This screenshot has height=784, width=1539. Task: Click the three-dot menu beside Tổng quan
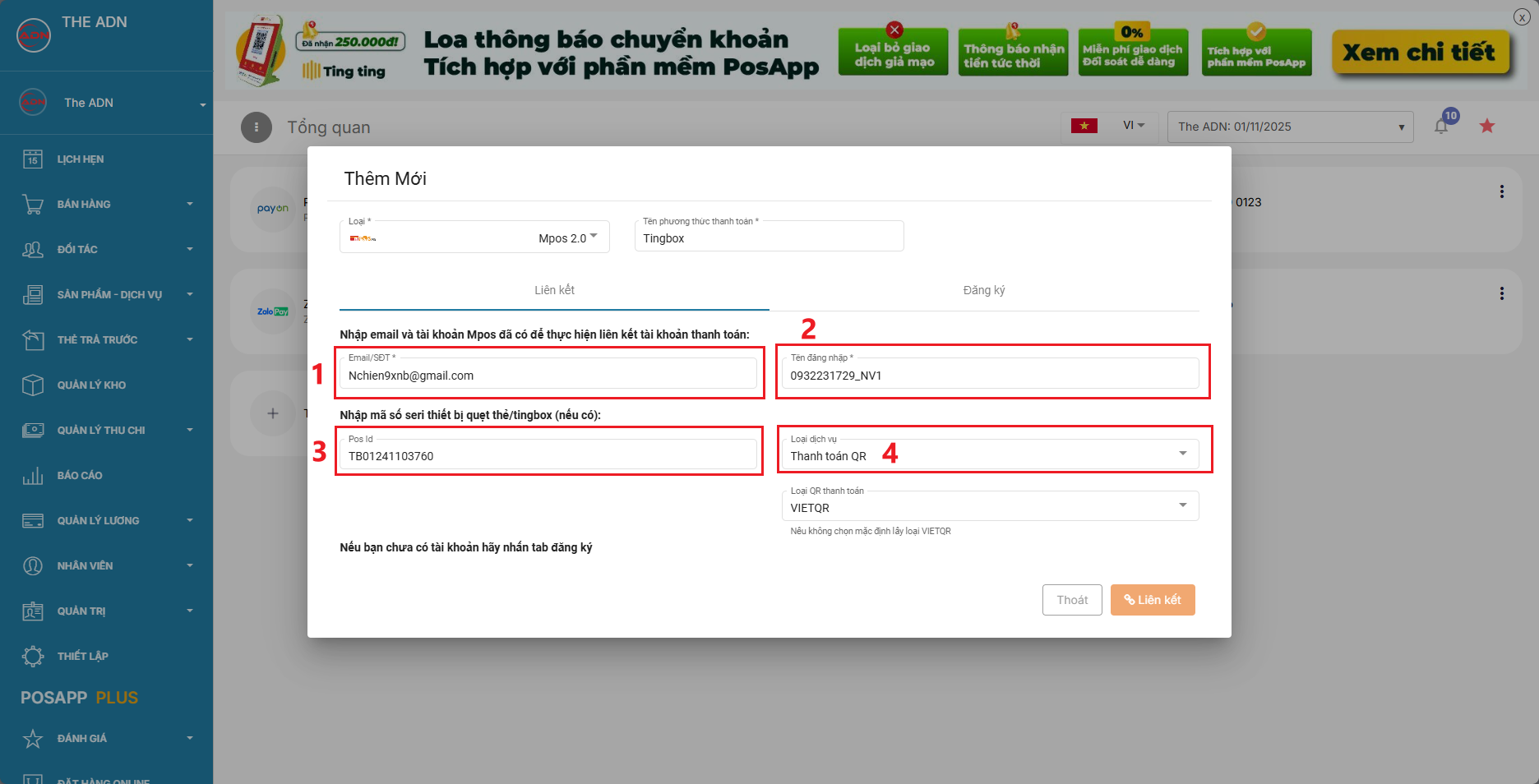(x=256, y=127)
